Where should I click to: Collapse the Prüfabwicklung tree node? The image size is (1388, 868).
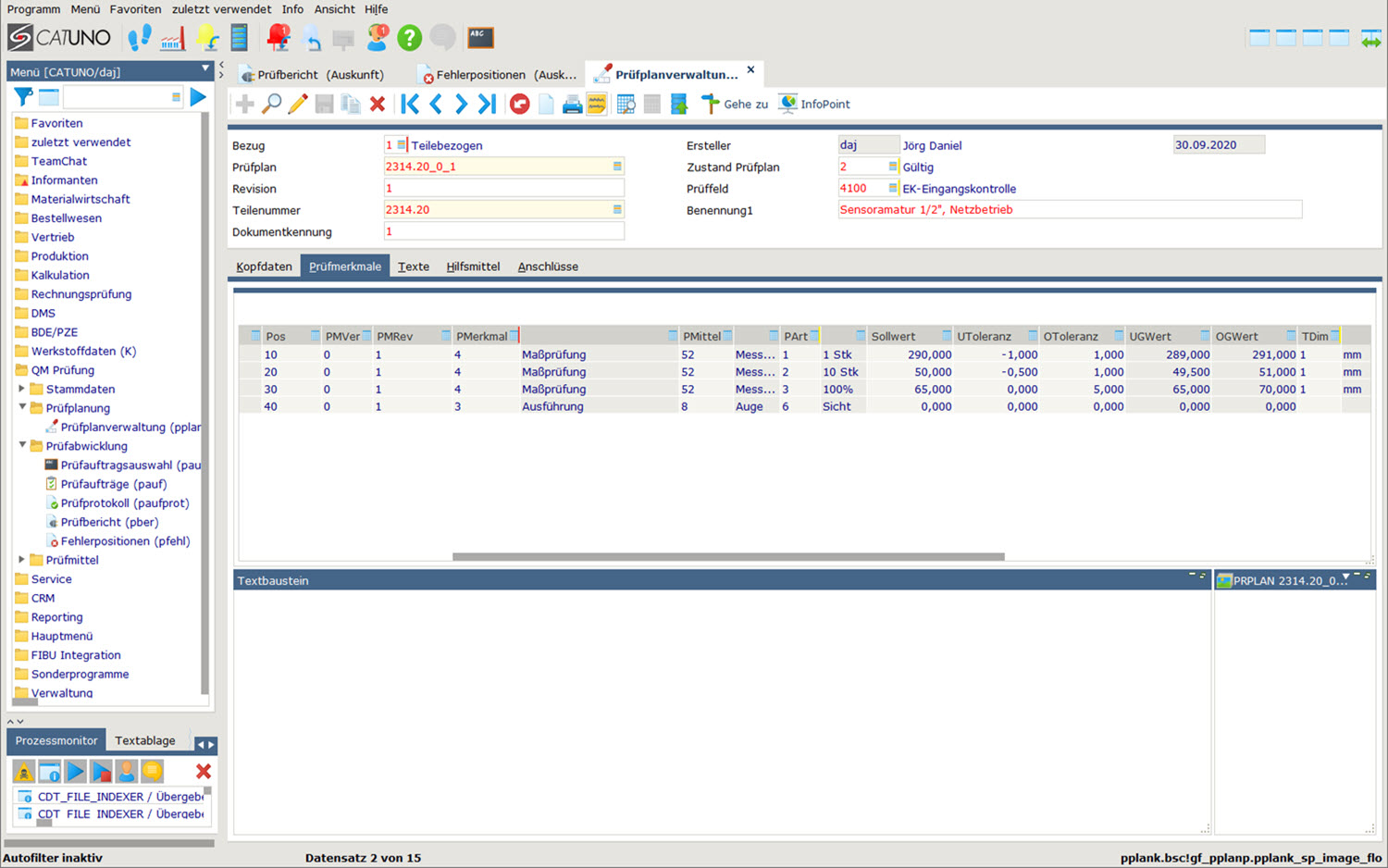click(x=22, y=445)
